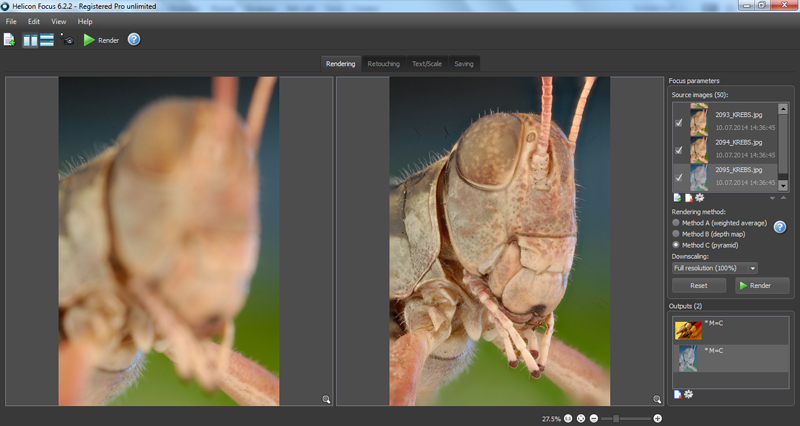Screen dimensions: 800x426
Task: Uncheck the 2095_KREBS.jpg source image
Action: 679,178
